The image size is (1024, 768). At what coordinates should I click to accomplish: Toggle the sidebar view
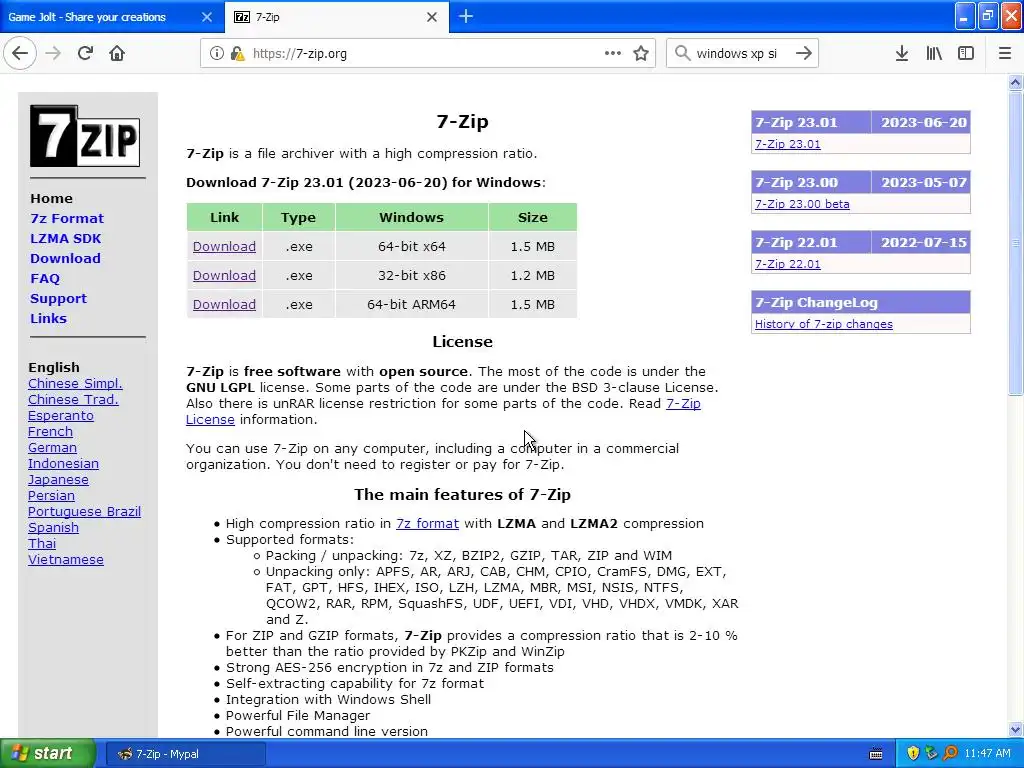[x=966, y=54]
